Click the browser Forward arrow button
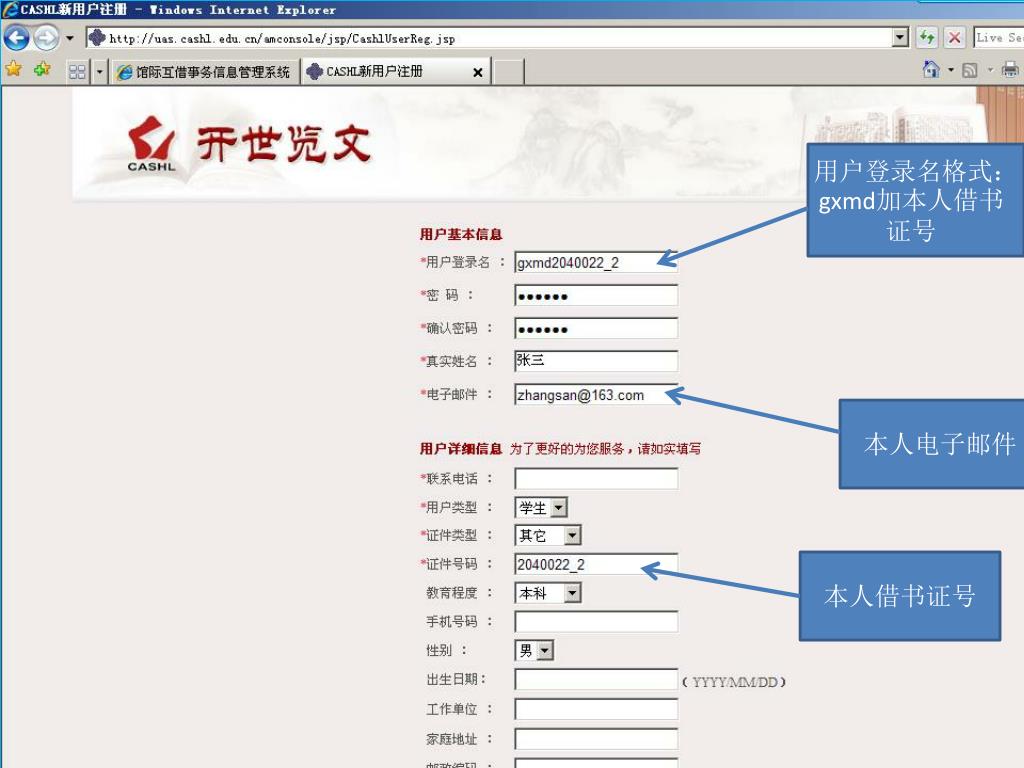This screenshot has width=1024, height=768. click(x=46, y=38)
